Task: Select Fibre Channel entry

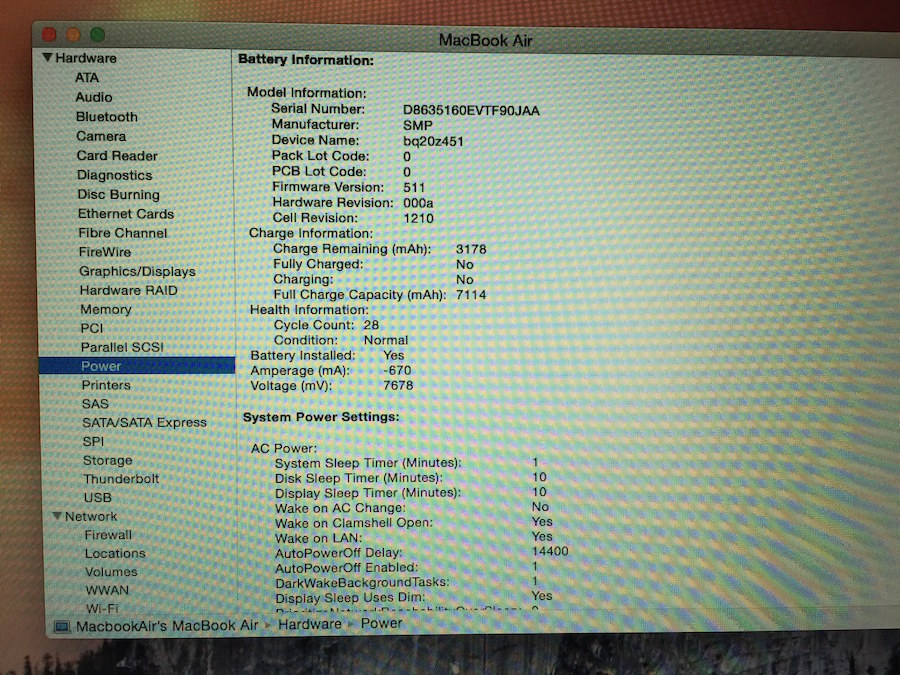Action: click(x=123, y=233)
